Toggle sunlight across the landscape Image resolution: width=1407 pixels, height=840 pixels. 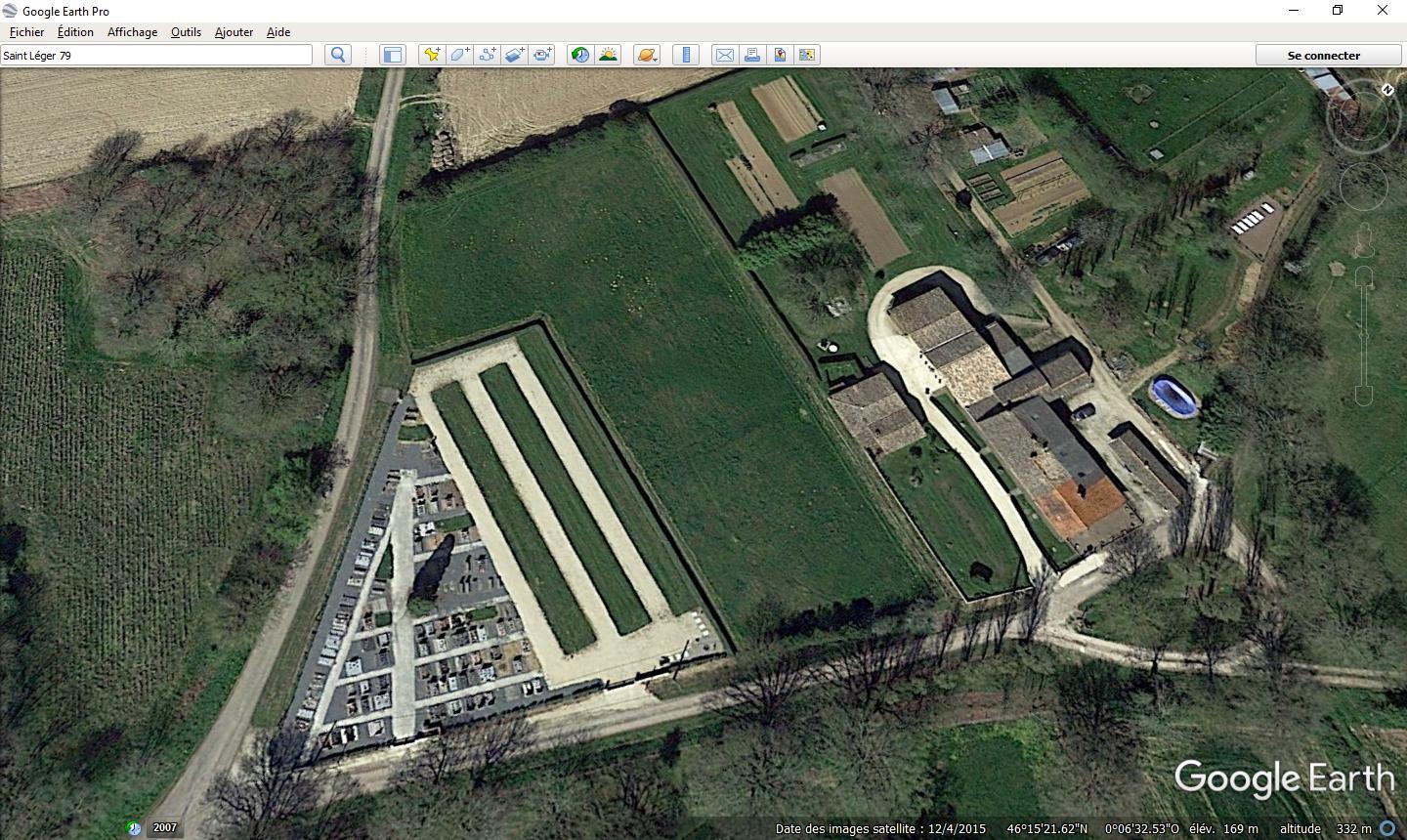(608, 55)
